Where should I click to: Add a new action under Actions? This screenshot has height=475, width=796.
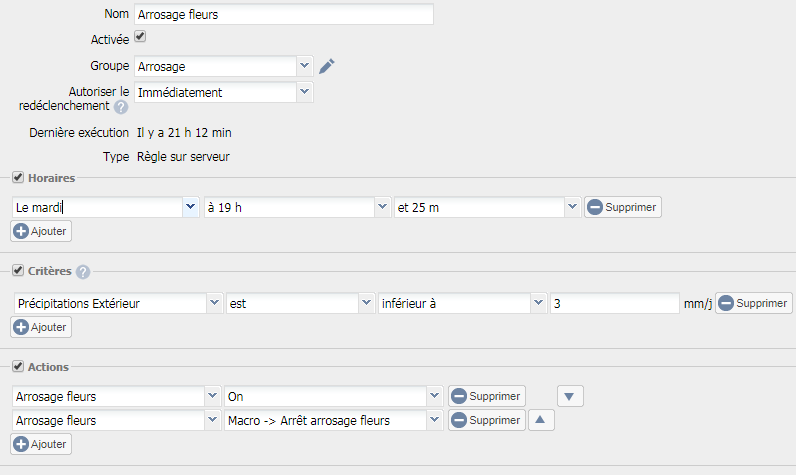coord(41,444)
